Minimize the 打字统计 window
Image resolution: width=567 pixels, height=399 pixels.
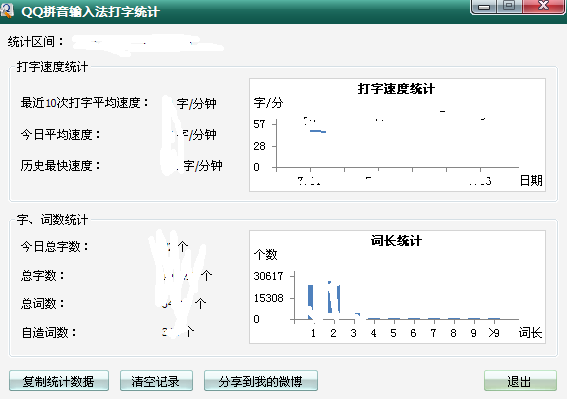[x=484, y=6]
